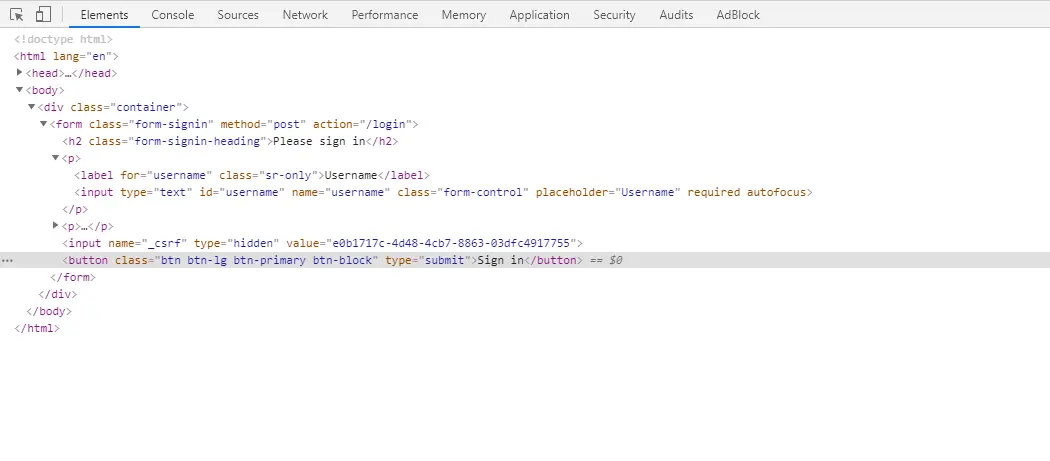Click the type="submit" attribute
This screenshot has width=1050, height=461.
click(x=428, y=260)
